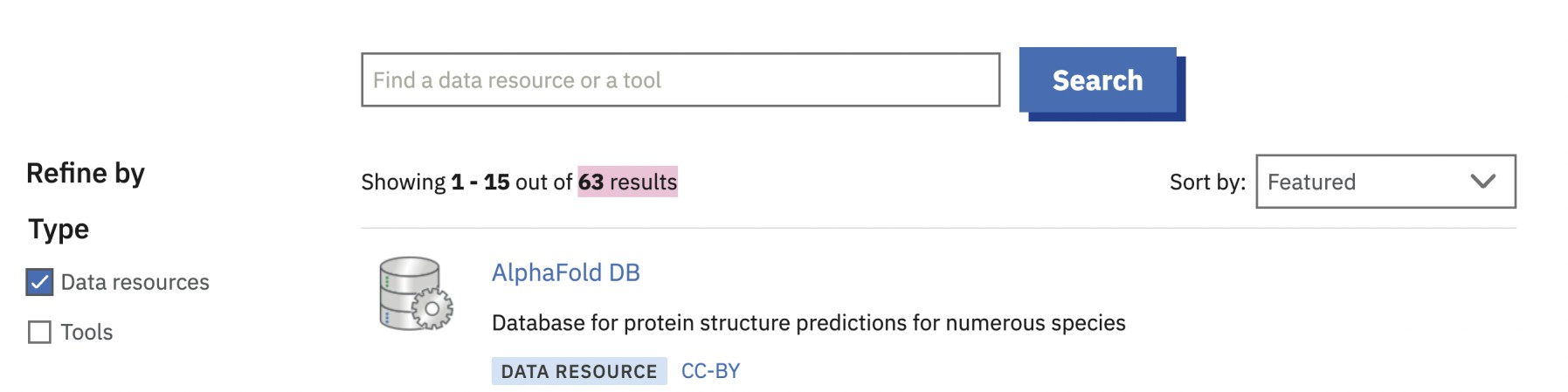This screenshot has height=392, width=1568.
Task: Enable the Tools filter checkbox
Action: point(39,333)
